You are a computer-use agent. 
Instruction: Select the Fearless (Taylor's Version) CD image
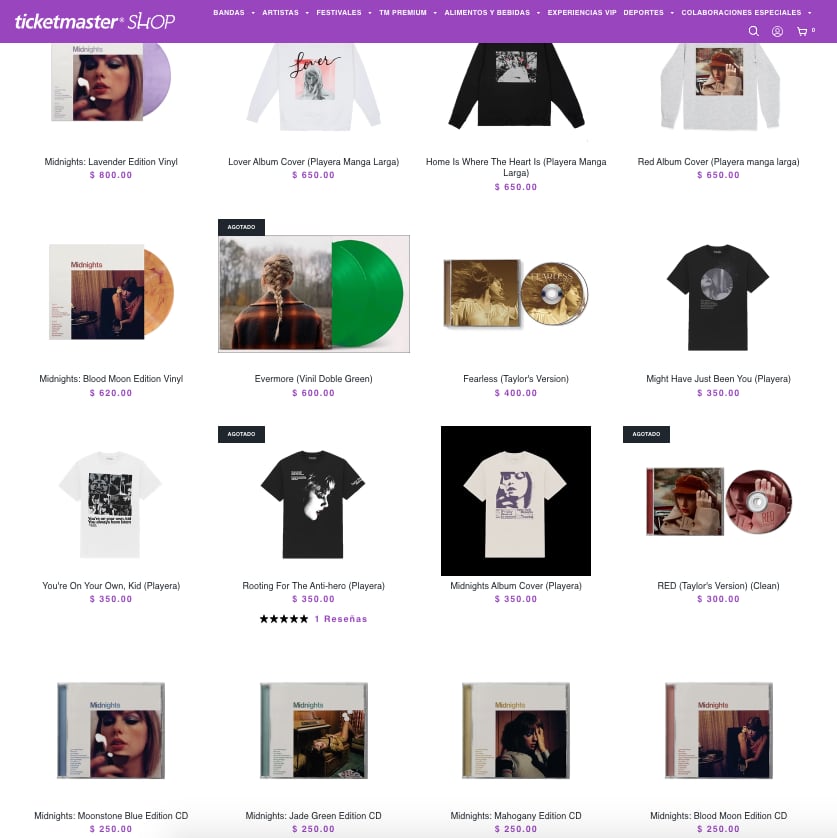pos(516,293)
